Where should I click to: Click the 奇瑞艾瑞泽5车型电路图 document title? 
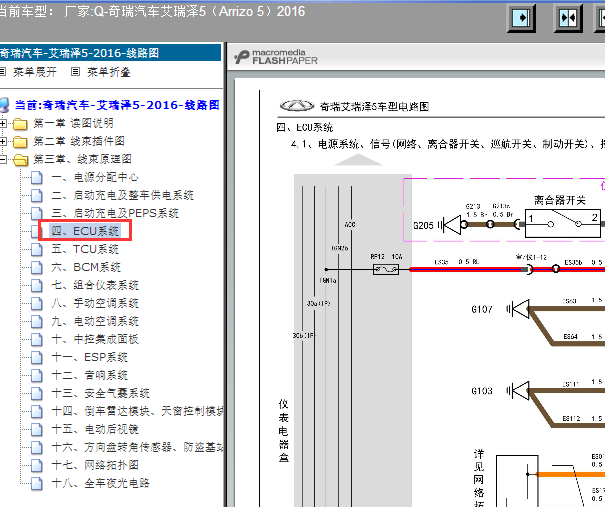pos(374,106)
